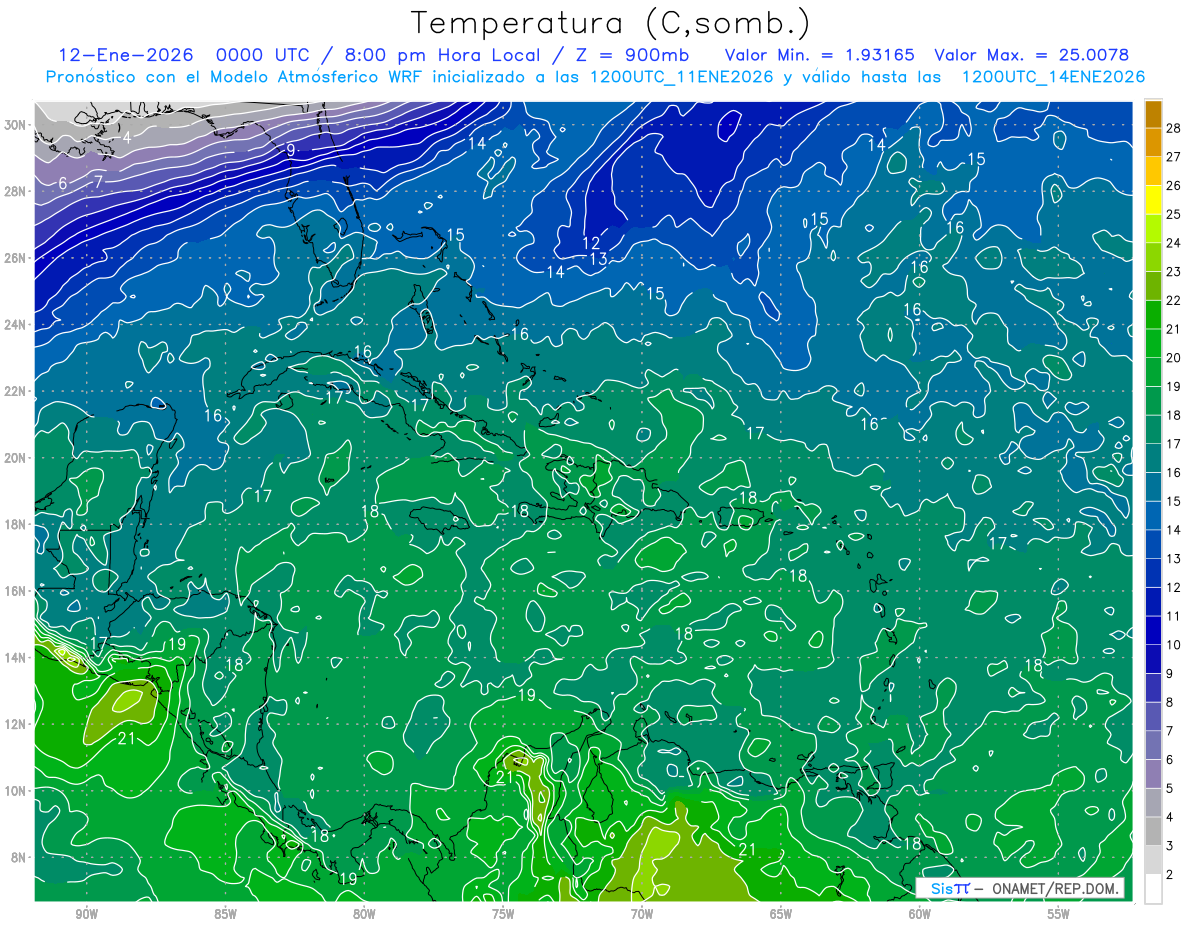The width and height of the screenshot is (1200, 927).
Task: Click the "Temperatura (C,somb.)" title
Action: coord(611,22)
